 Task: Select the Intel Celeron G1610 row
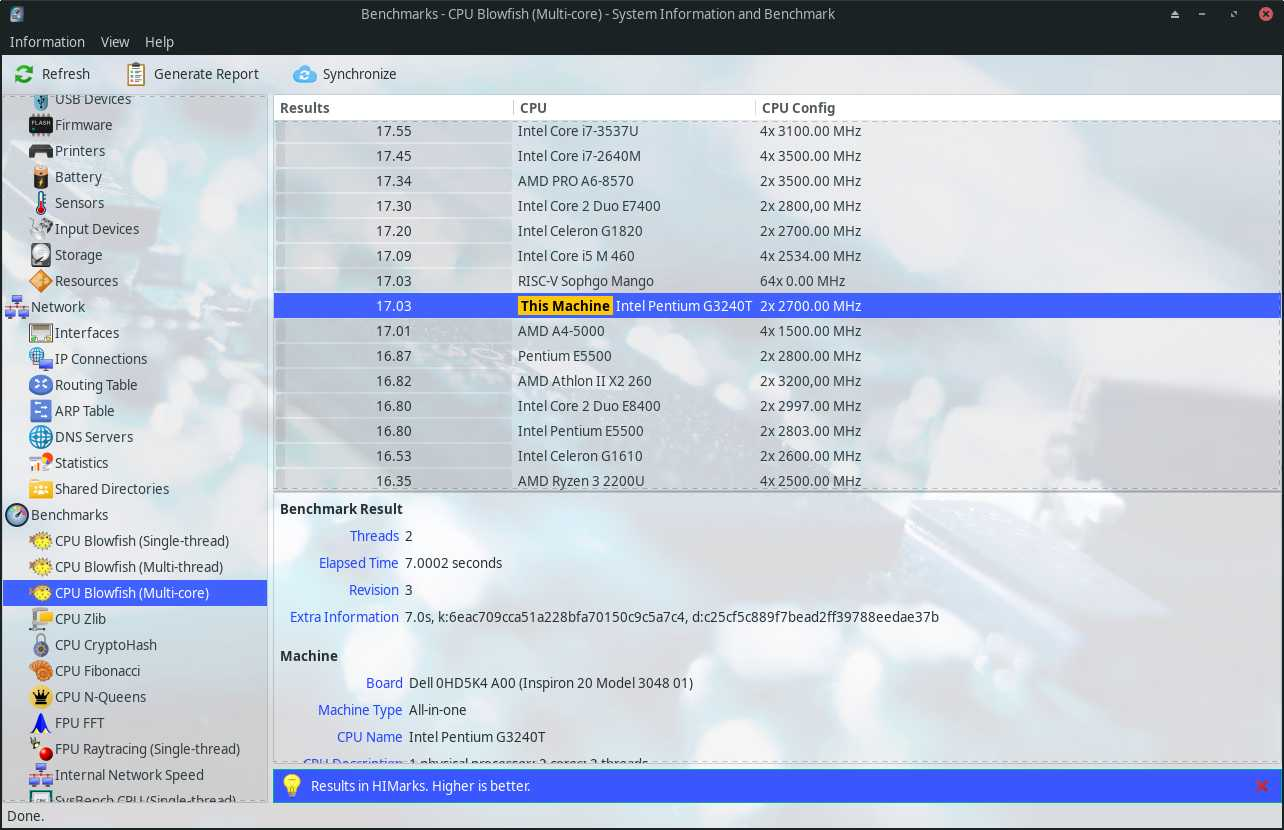(777, 456)
